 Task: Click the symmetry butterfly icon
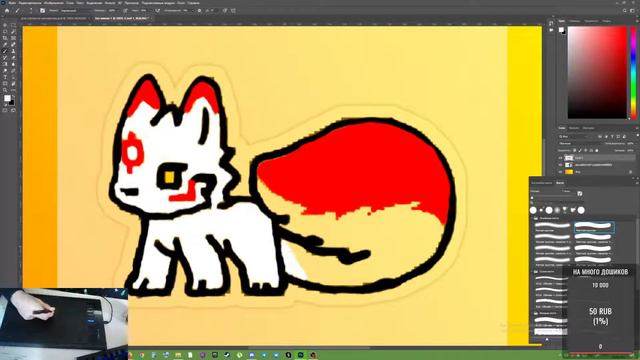click(x=233, y=11)
